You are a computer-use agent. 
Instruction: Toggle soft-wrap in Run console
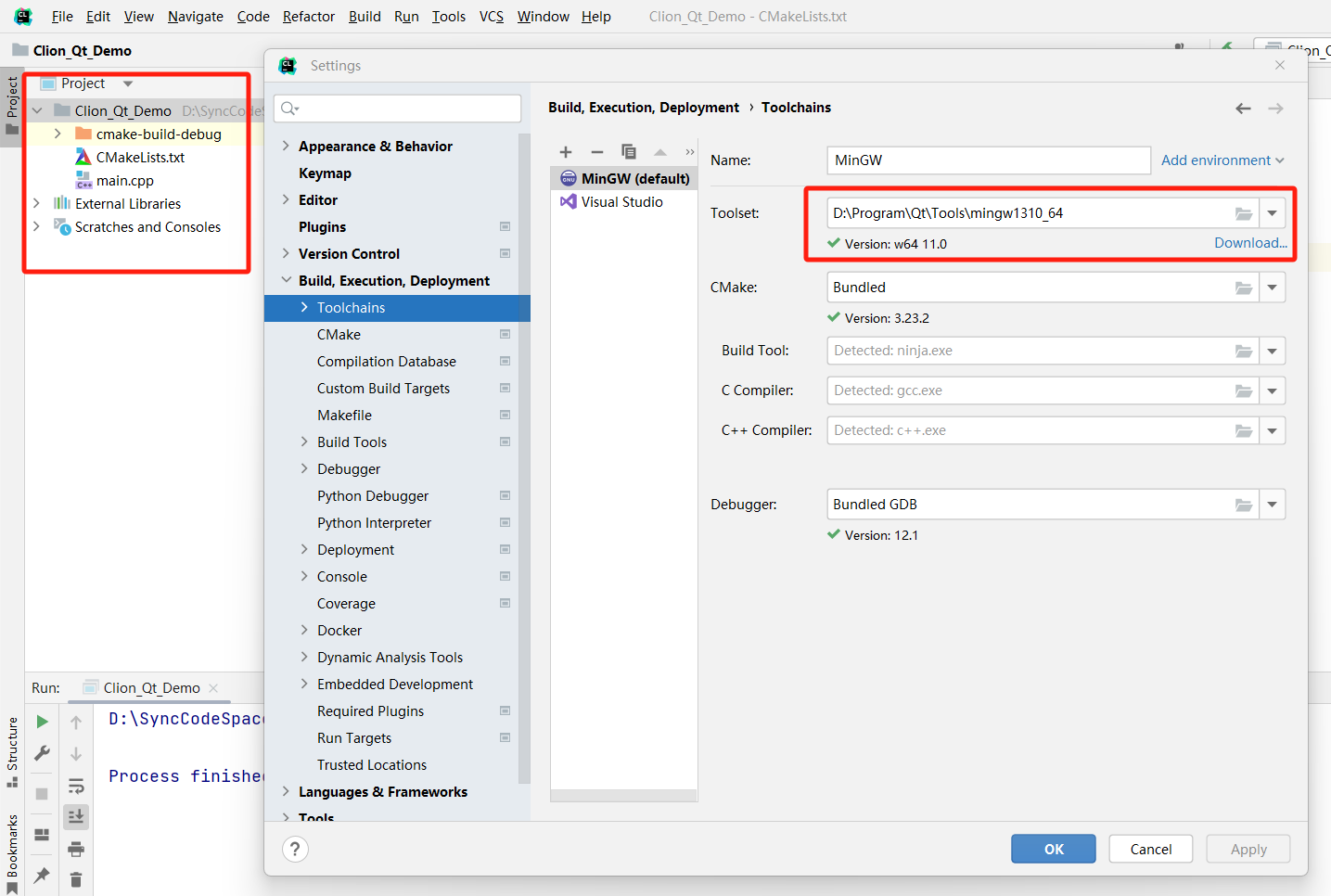point(76,787)
